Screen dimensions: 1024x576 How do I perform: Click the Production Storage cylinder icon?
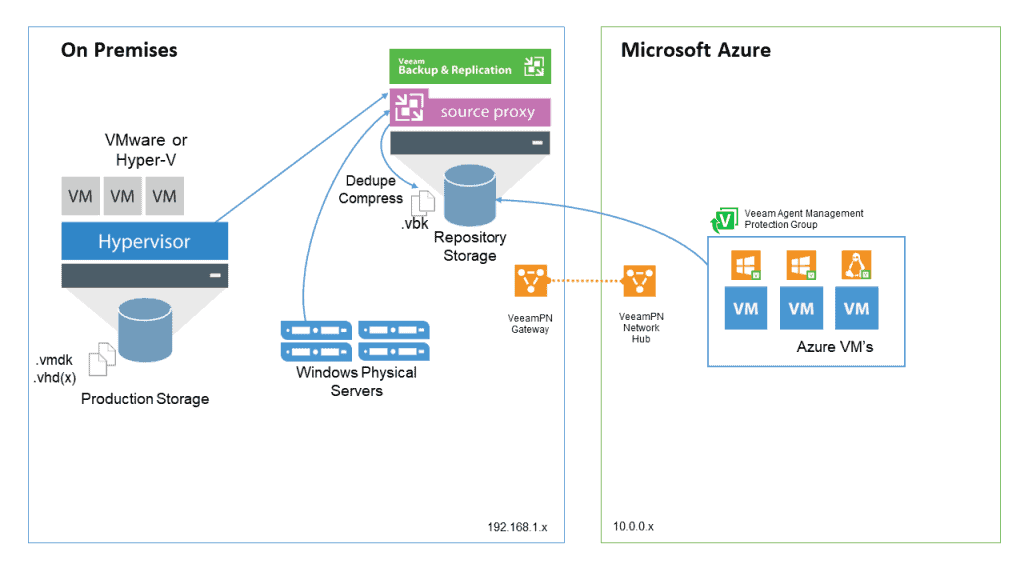145,330
